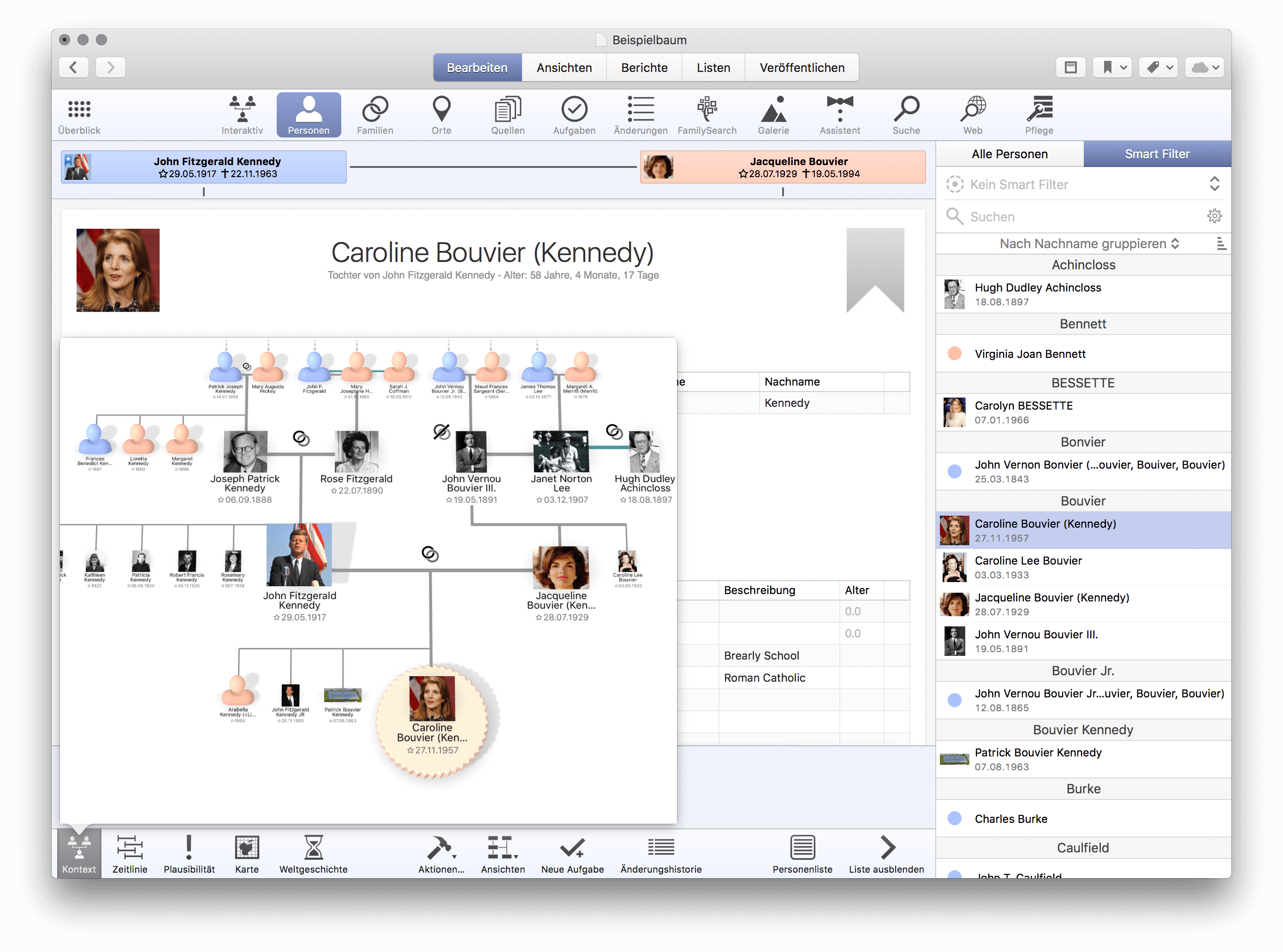The height and width of the screenshot is (952, 1283).
Task: Open the Galerie media section
Action: [773, 115]
